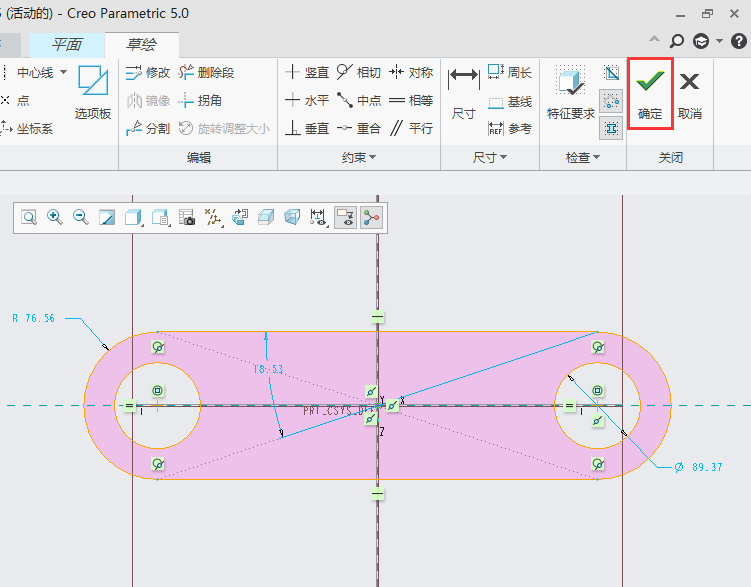Toggle the shade closed loops check
Image resolution: width=751 pixels, height=587 pixels.
pos(612,73)
